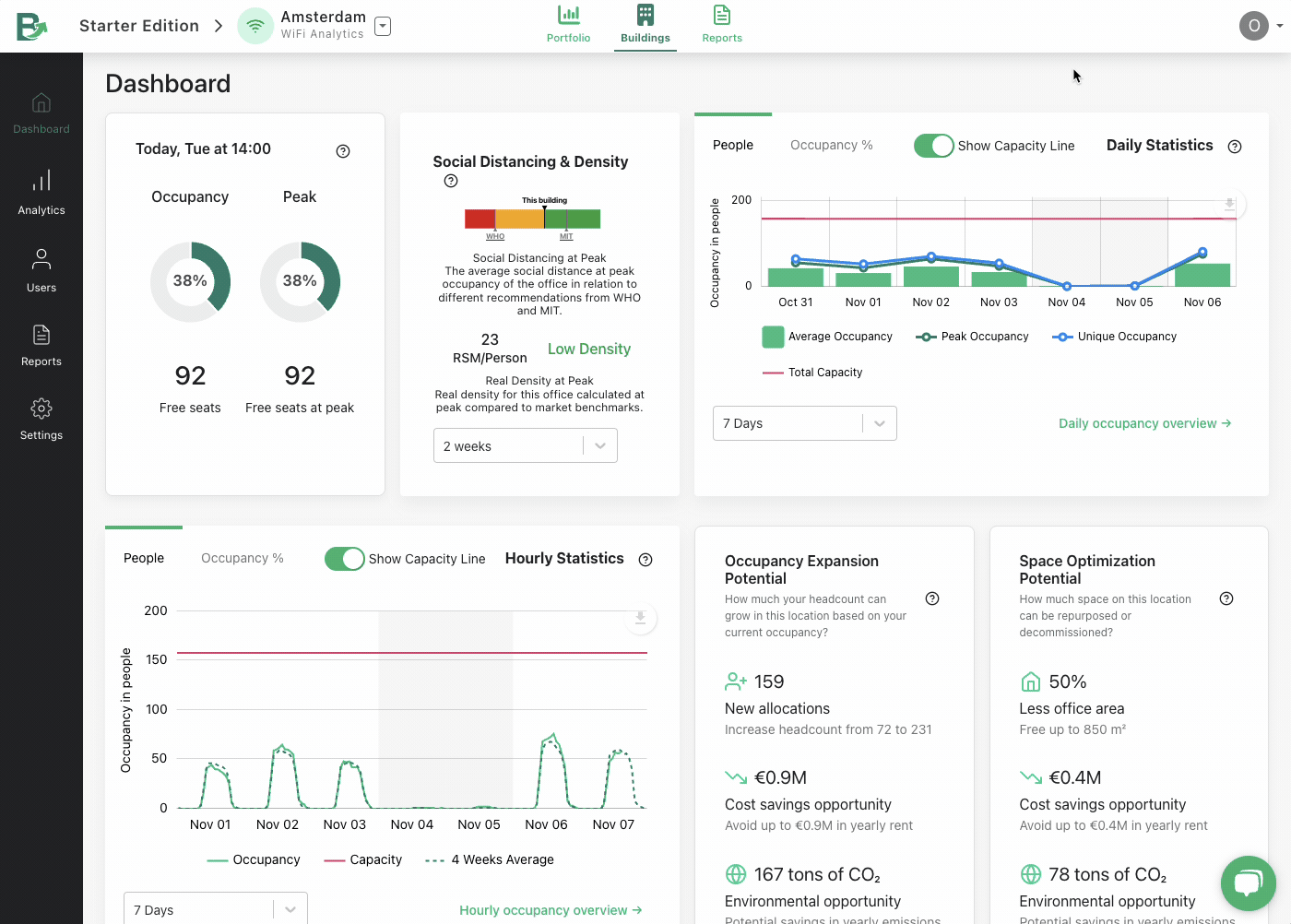Screen dimensions: 1291x924
Task: Expand the 2 weeks period dropdown
Action: (x=525, y=446)
